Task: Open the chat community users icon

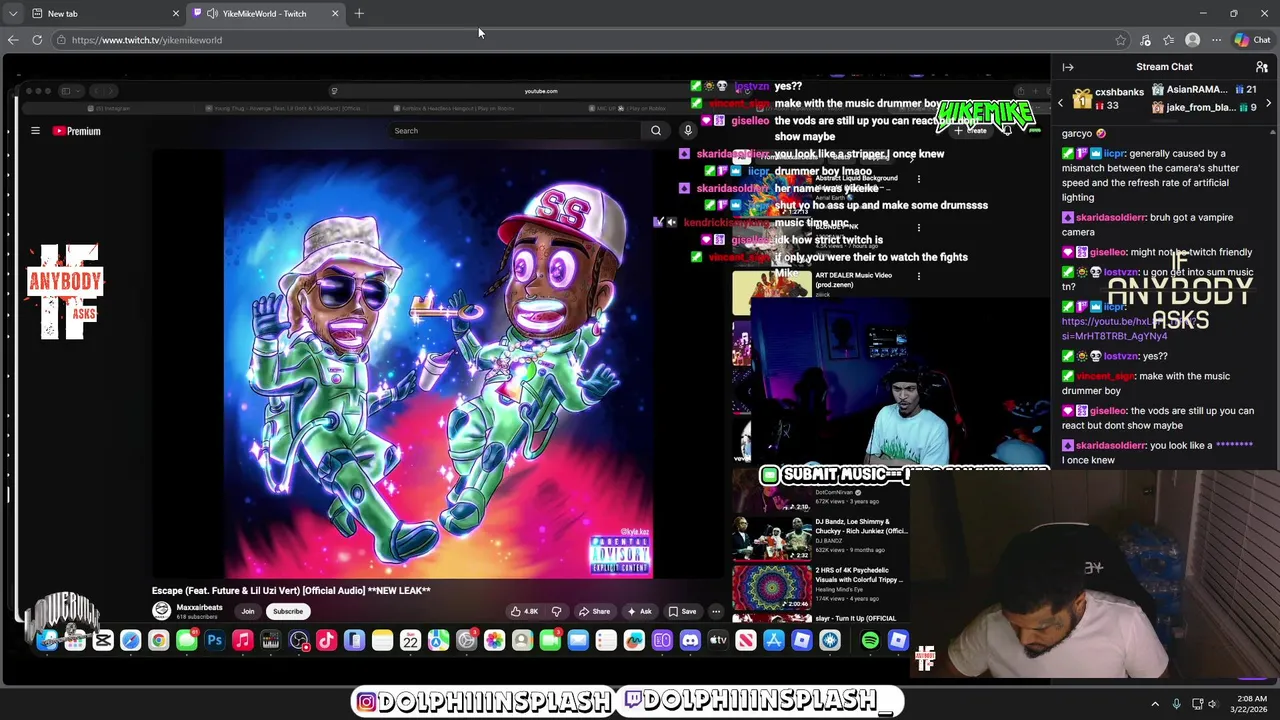Action: [1262, 67]
